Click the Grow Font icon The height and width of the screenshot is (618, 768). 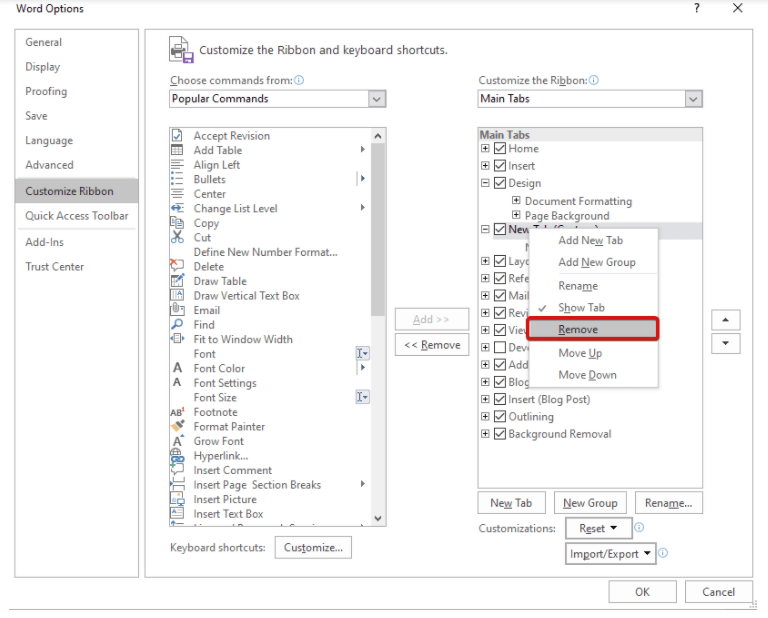(x=177, y=441)
